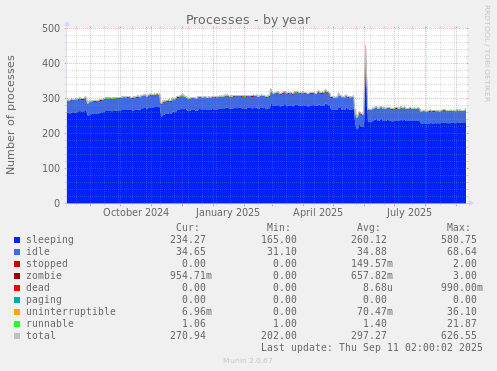Click the 'Last update' timestamp text
The image size is (497, 371).
coord(372,348)
